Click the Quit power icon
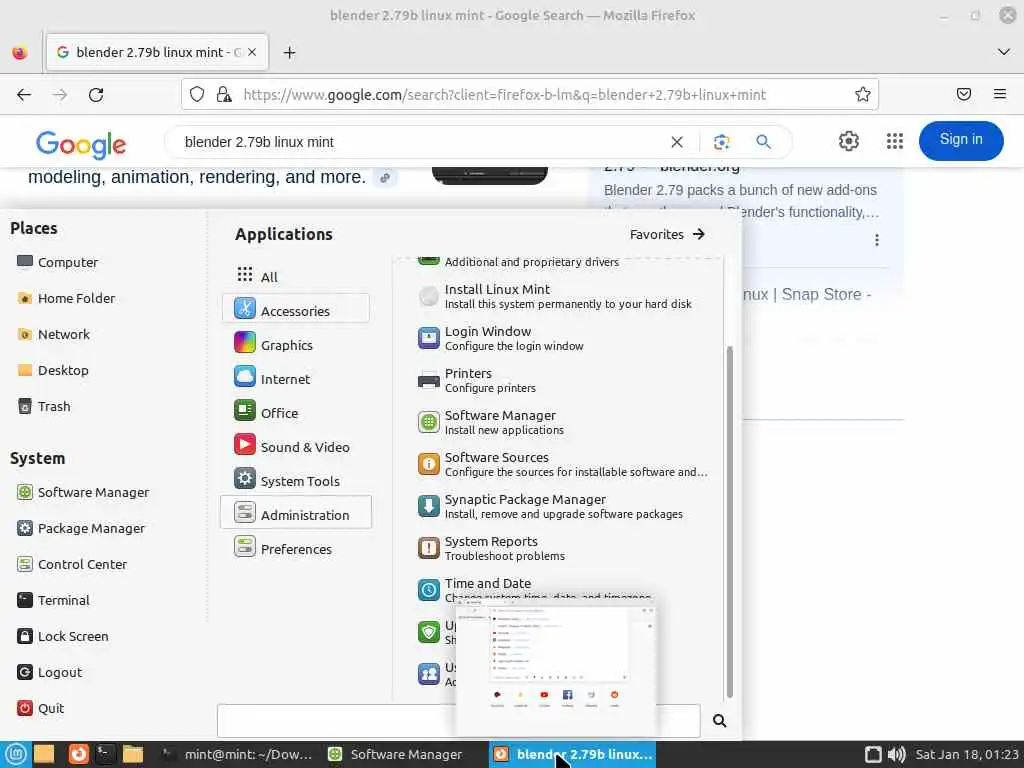1024x768 pixels. coord(25,708)
